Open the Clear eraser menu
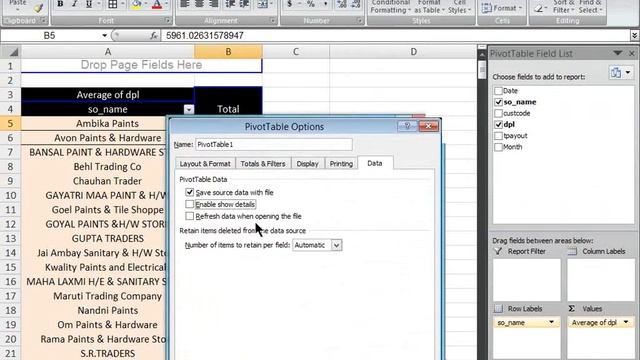The image size is (640, 360). point(540,7)
